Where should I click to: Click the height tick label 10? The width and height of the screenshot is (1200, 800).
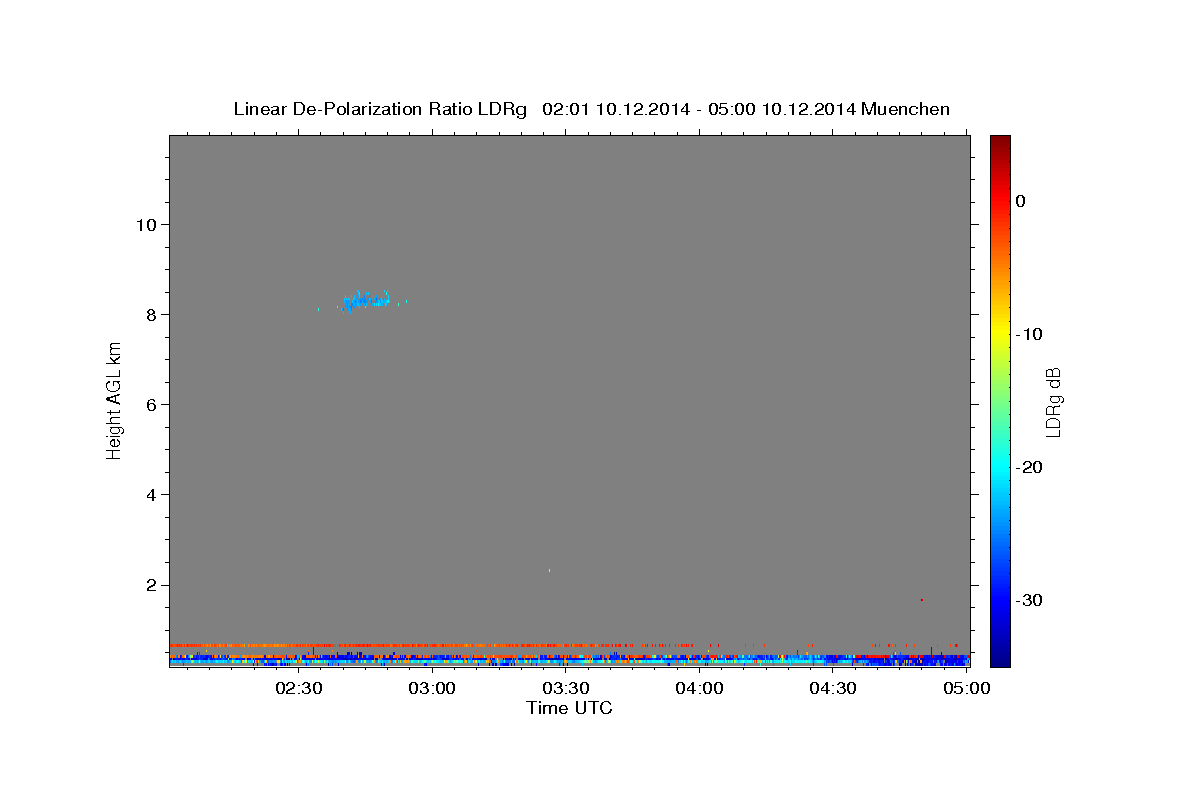click(x=145, y=224)
